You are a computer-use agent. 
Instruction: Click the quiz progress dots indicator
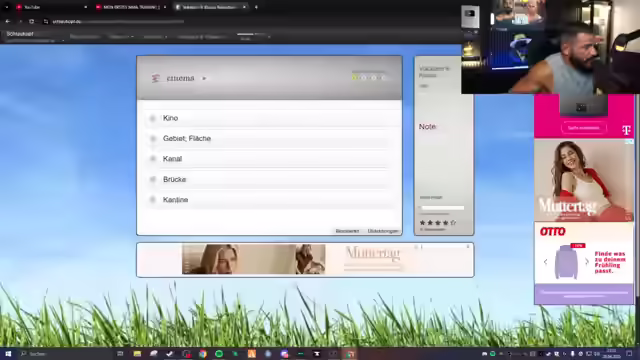pyautogui.click(x=369, y=77)
